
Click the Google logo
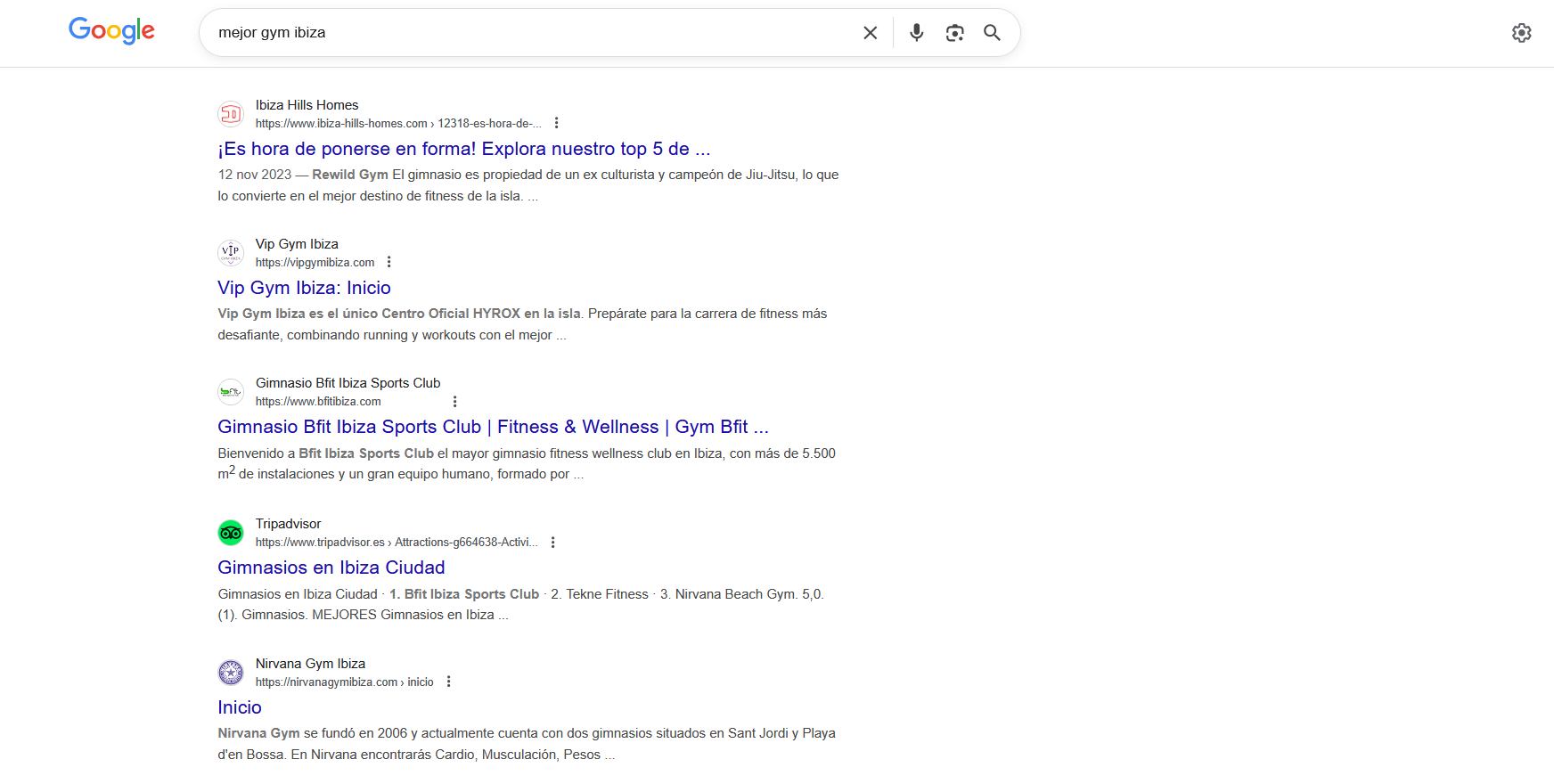[x=111, y=31]
